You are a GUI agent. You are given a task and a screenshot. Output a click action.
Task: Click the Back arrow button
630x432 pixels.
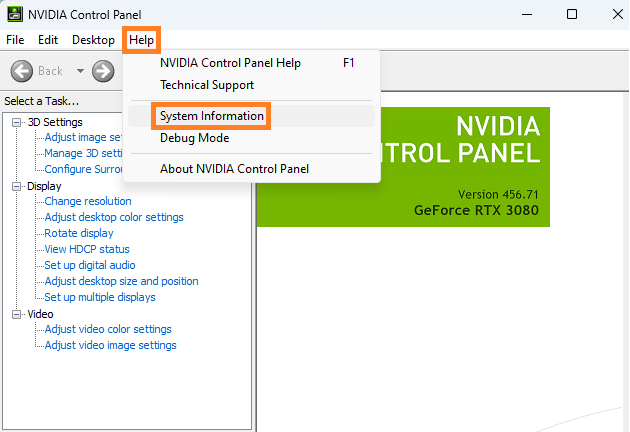tap(22, 71)
